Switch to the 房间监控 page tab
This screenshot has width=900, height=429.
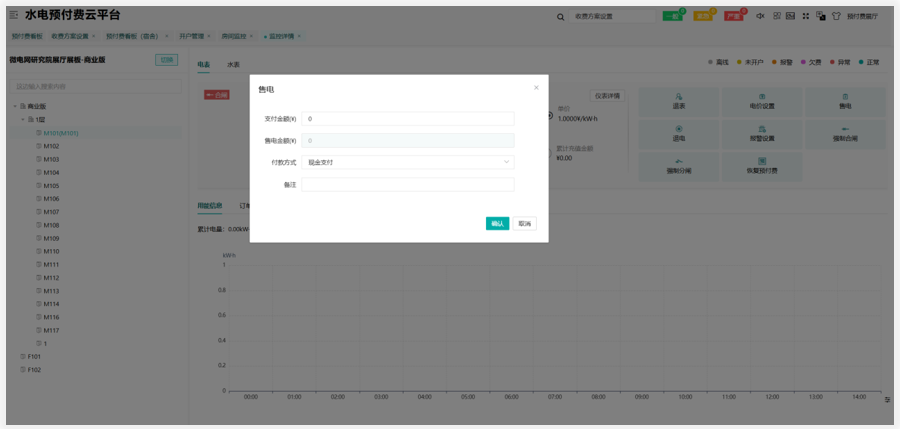(234, 36)
